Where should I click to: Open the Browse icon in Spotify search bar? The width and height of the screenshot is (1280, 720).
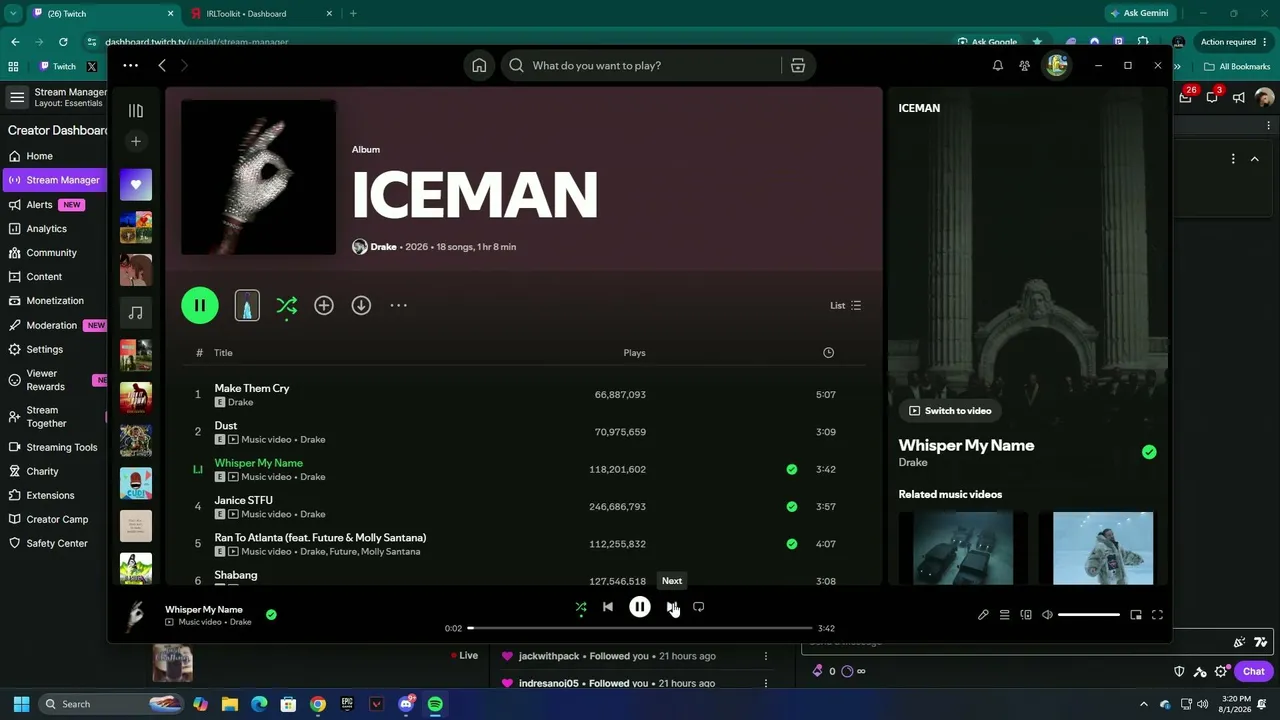[x=798, y=66]
